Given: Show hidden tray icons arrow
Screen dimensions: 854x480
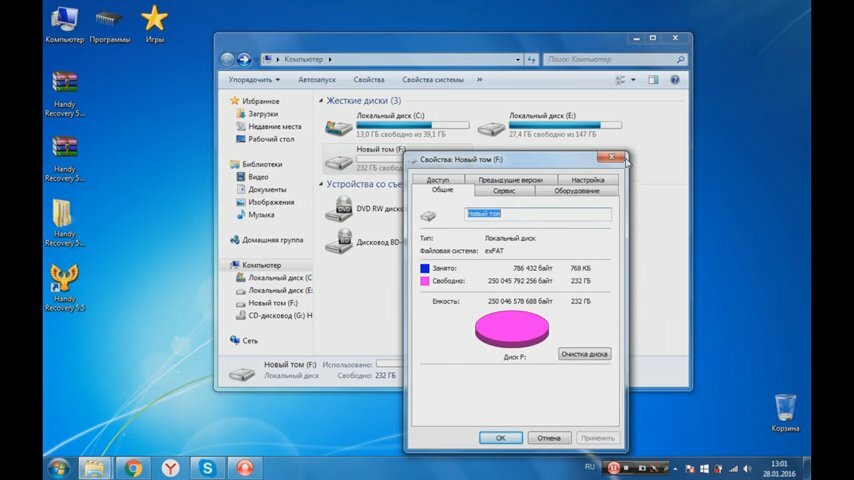Looking at the screenshot, I should pyautogui.click(x=675, y=469).
